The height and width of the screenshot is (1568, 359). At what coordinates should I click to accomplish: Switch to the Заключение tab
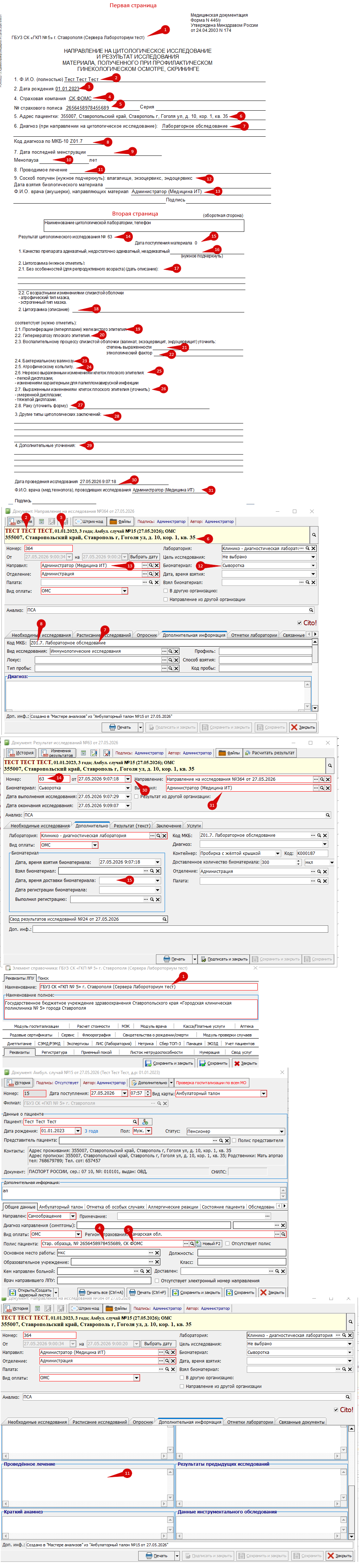click(168, 825)
